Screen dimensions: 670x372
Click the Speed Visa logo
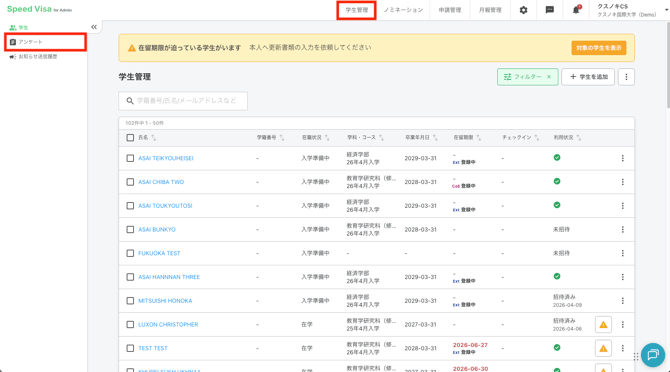pyautogui.click(x=39, y=9)
